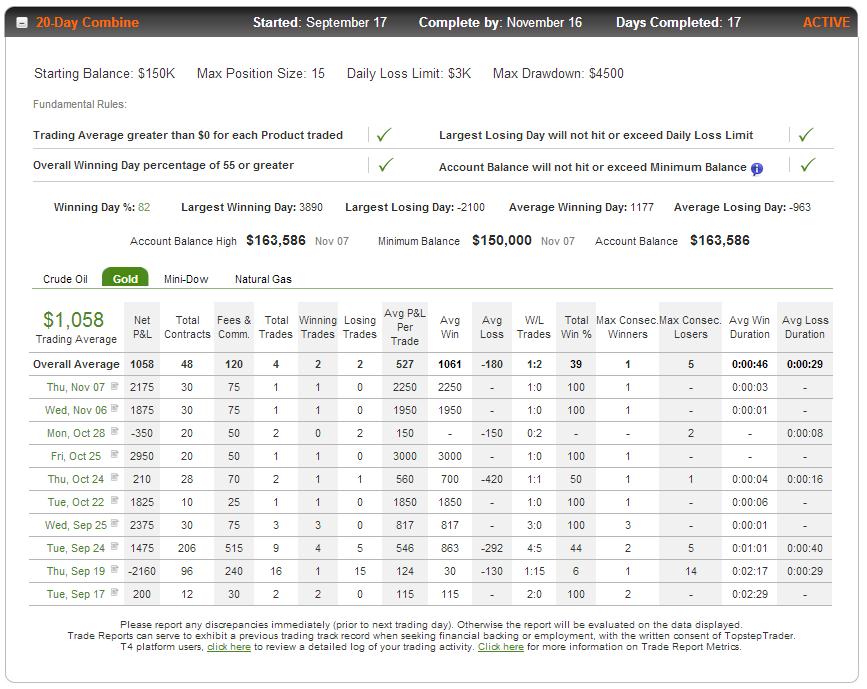Open note icon for Thu, Nov 07

pyautogui.click(x=114, y=386)
